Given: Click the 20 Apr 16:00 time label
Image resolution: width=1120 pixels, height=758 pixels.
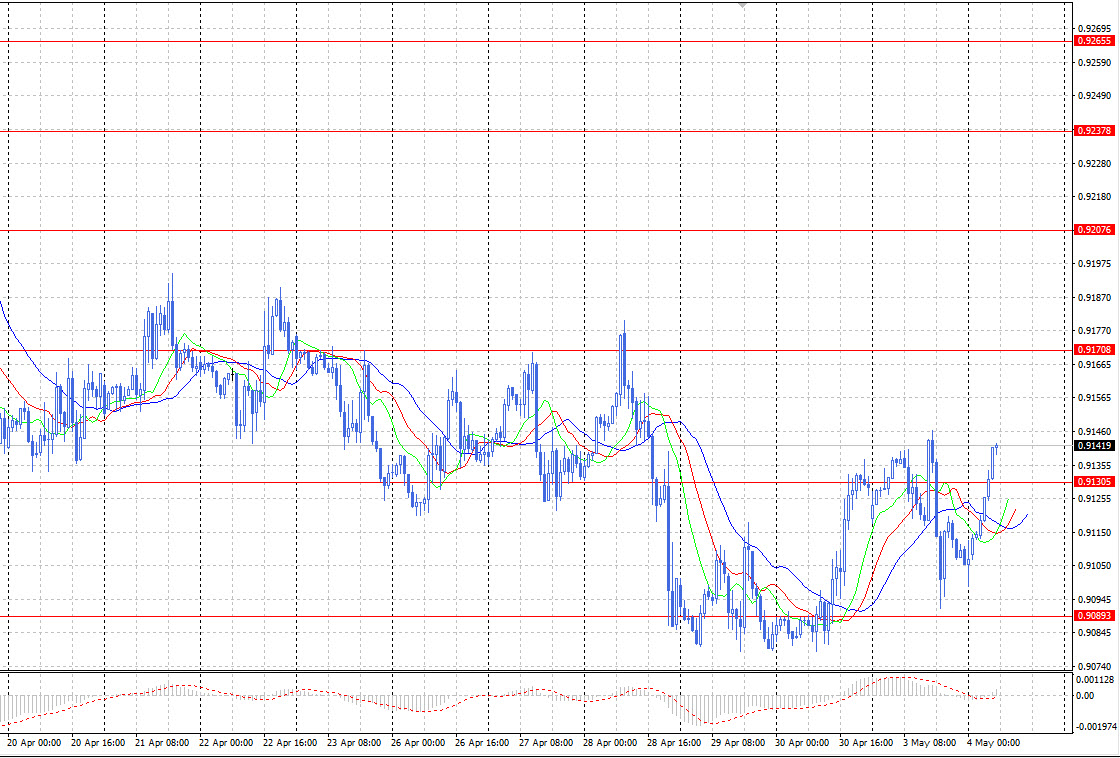Looking at the screenshot, I should tap(99, 743).
